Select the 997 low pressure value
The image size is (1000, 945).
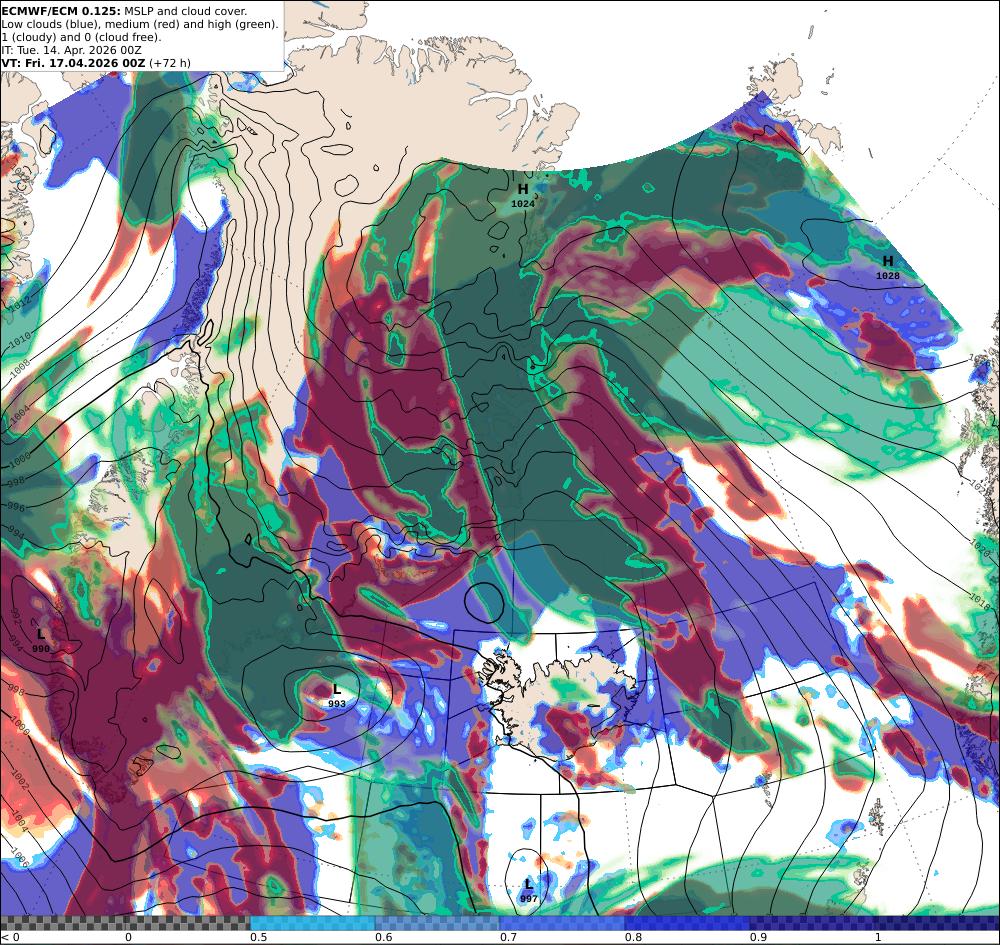pyautogui.click(x=529, y=898)
